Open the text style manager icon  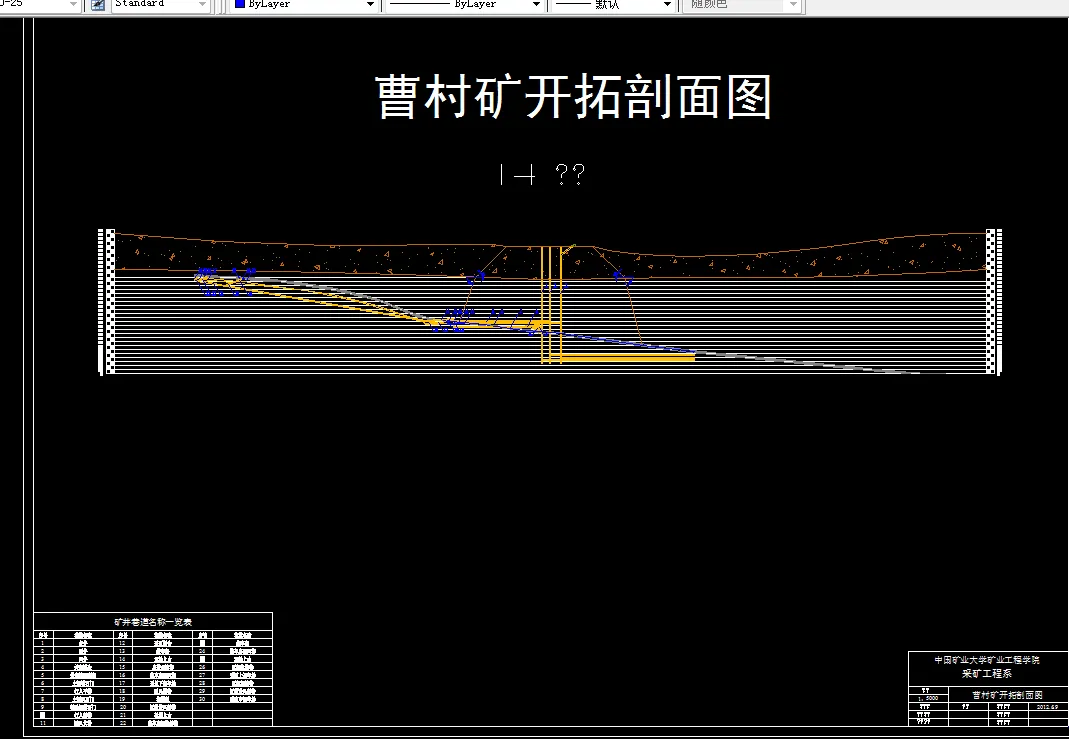(x=95, y=5)
